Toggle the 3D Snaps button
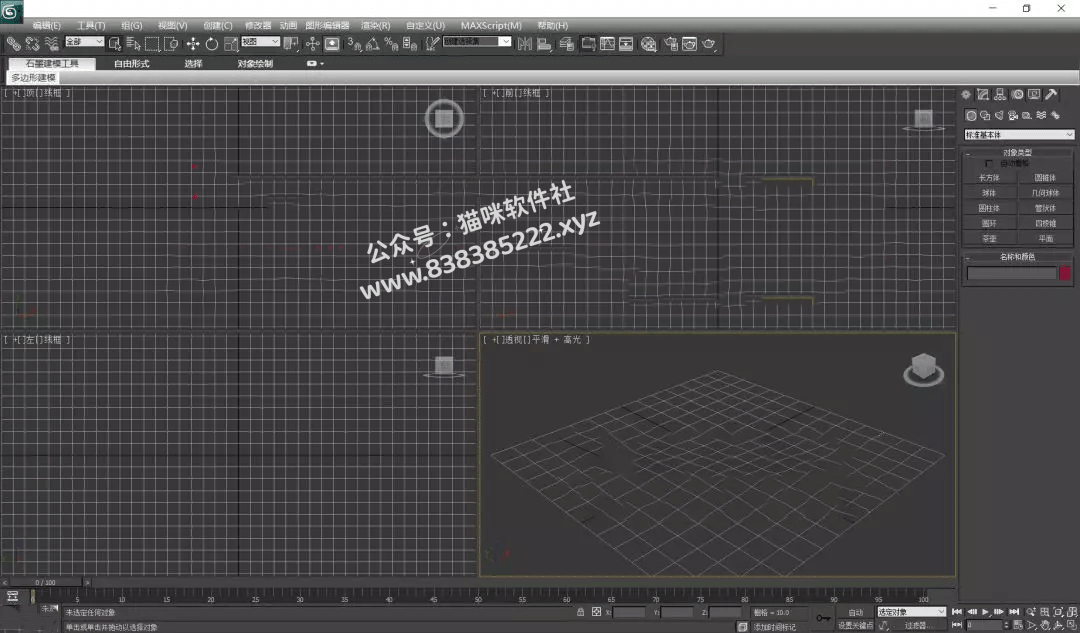The width and height of the screenshot is (1080, 633). (354, 44)
